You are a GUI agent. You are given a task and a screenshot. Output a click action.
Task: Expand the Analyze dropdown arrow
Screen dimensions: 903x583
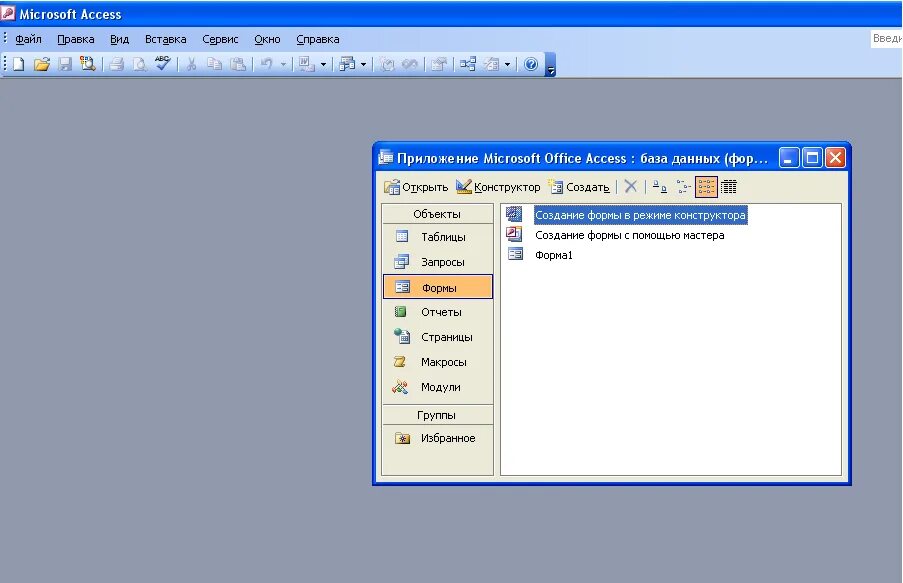point(363,64)
